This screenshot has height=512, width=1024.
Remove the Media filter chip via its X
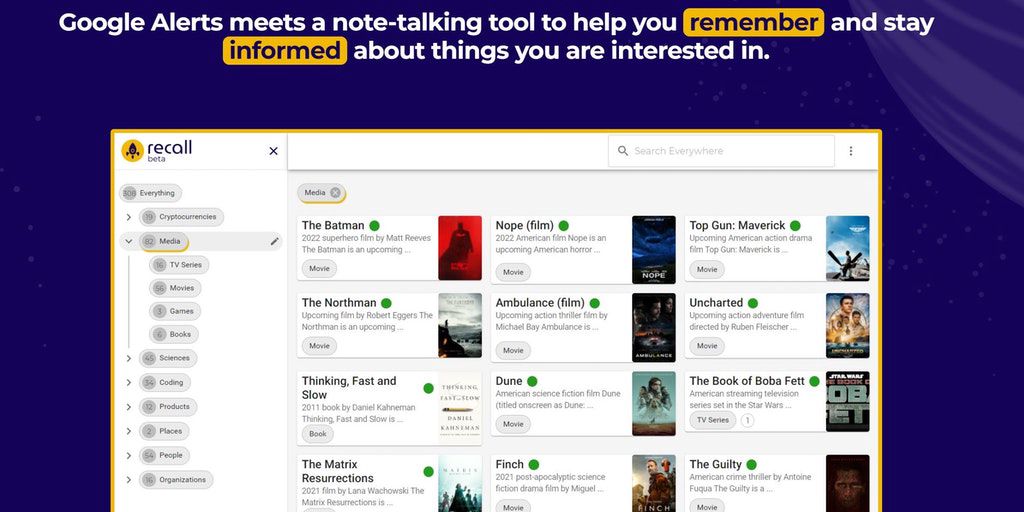pos(335,193)
